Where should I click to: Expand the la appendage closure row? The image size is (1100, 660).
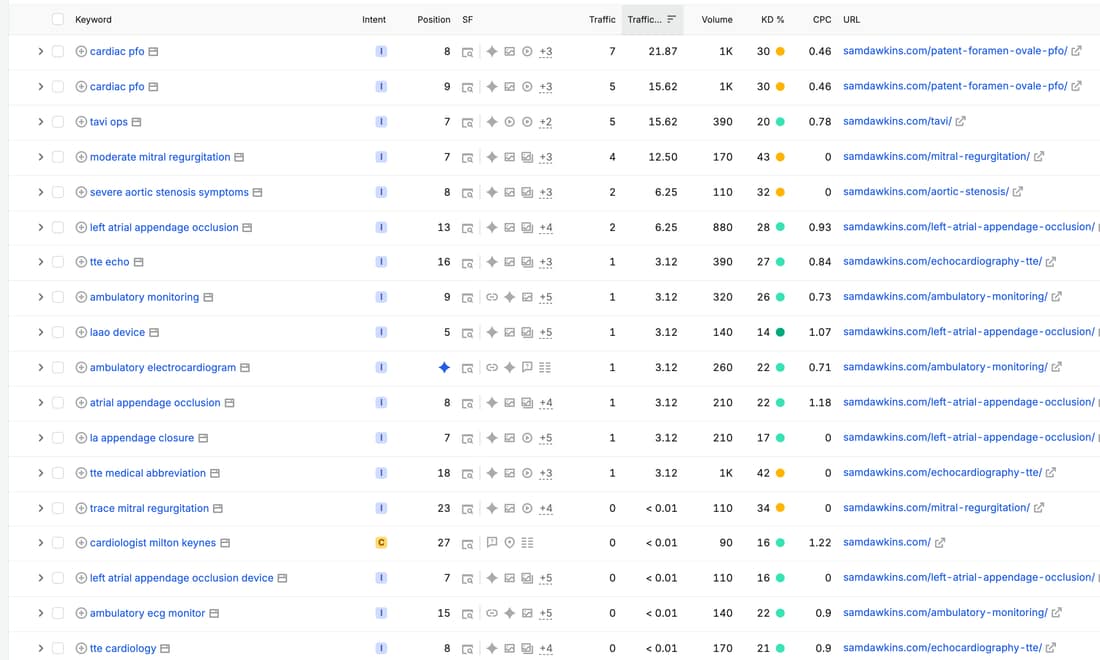pyautogui.click(x=40, y=438)
